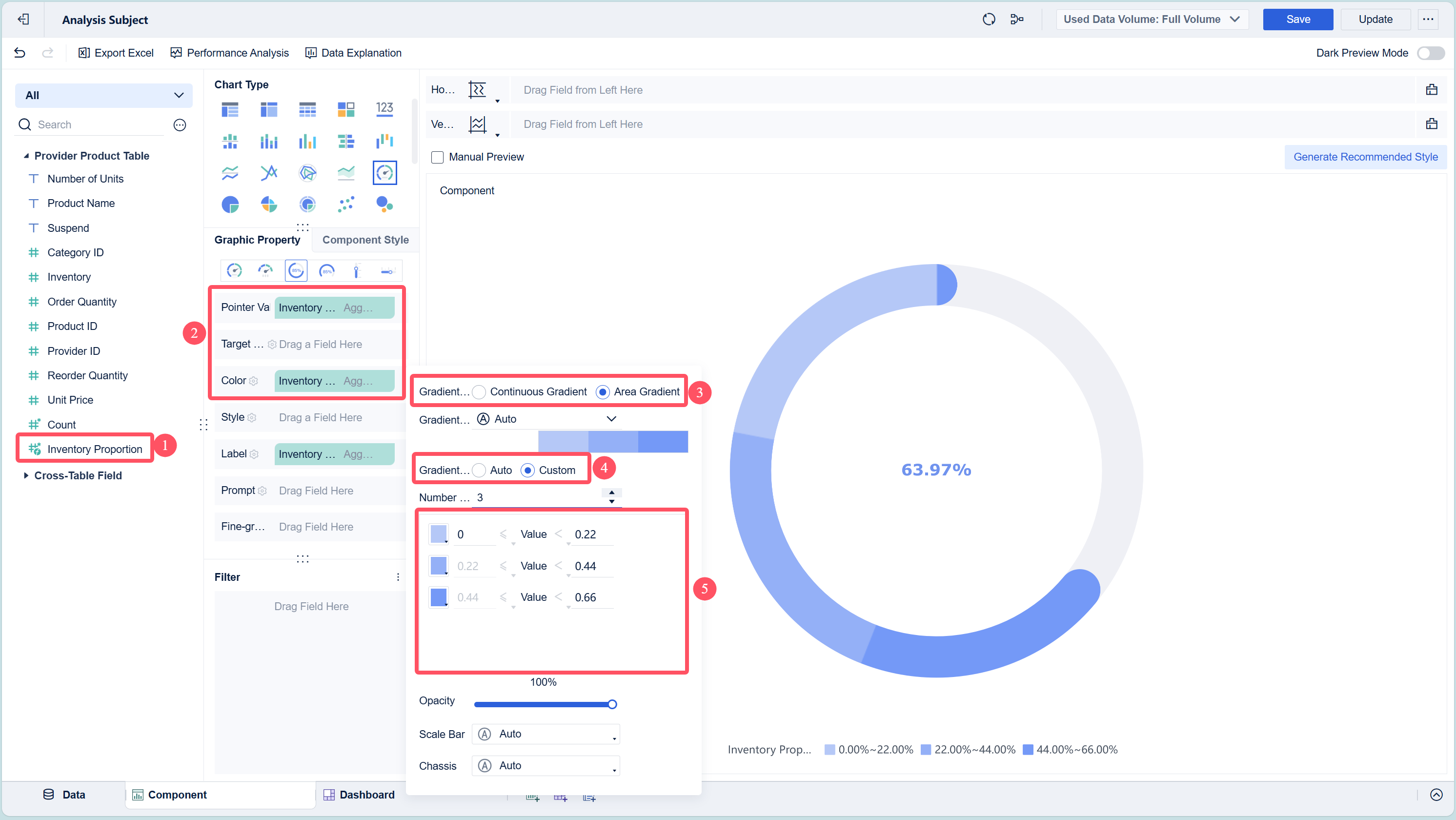The image size is (1456, 820).
Task: Open the Scale Bar Auto dropdown
Action: (546, 734)
